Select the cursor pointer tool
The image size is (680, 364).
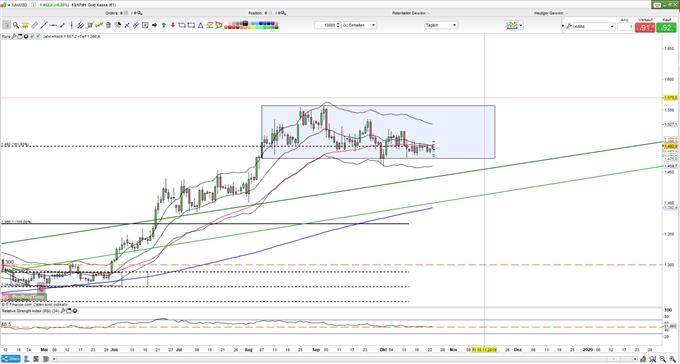click(7, 25)
